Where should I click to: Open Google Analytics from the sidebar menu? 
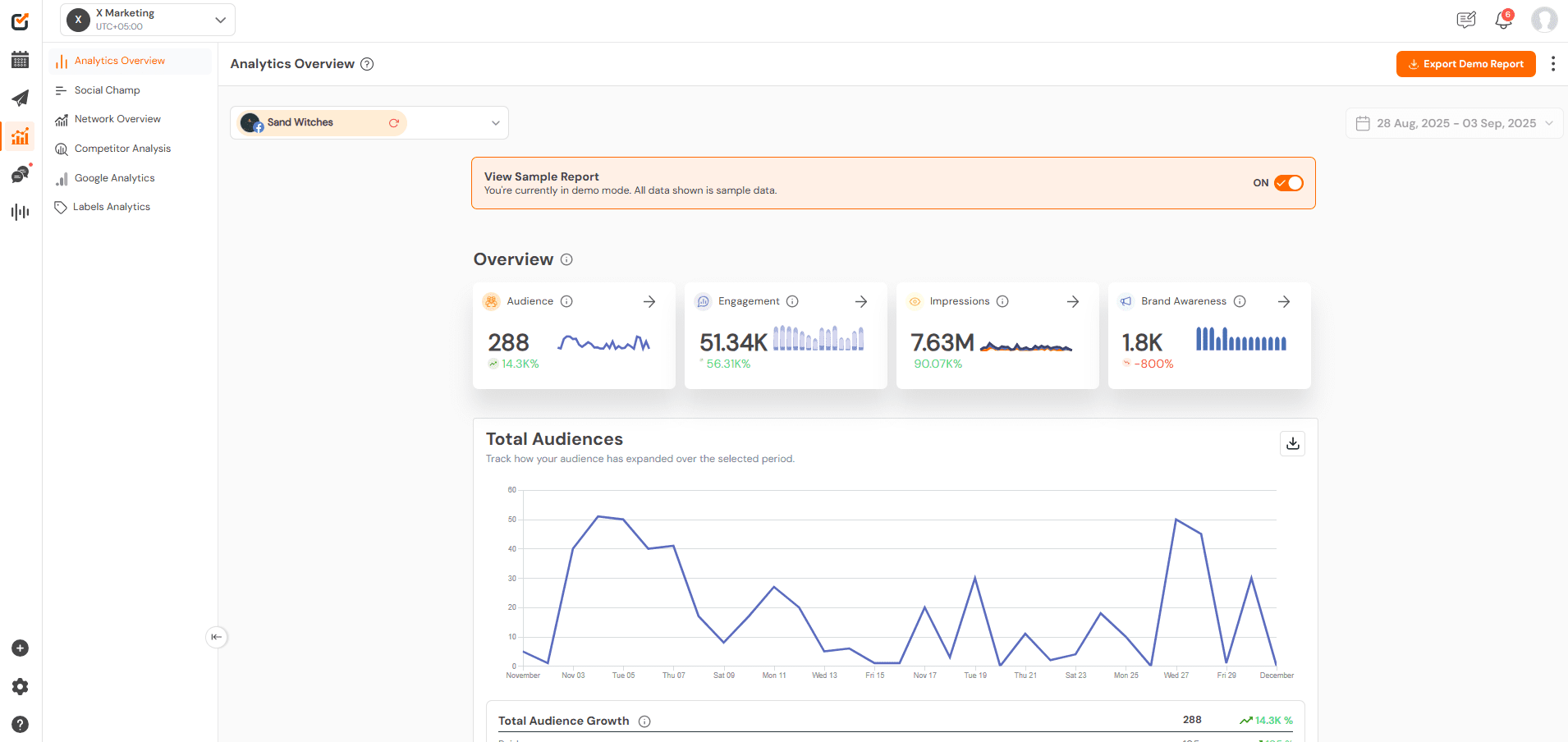(x=113, y=177)
